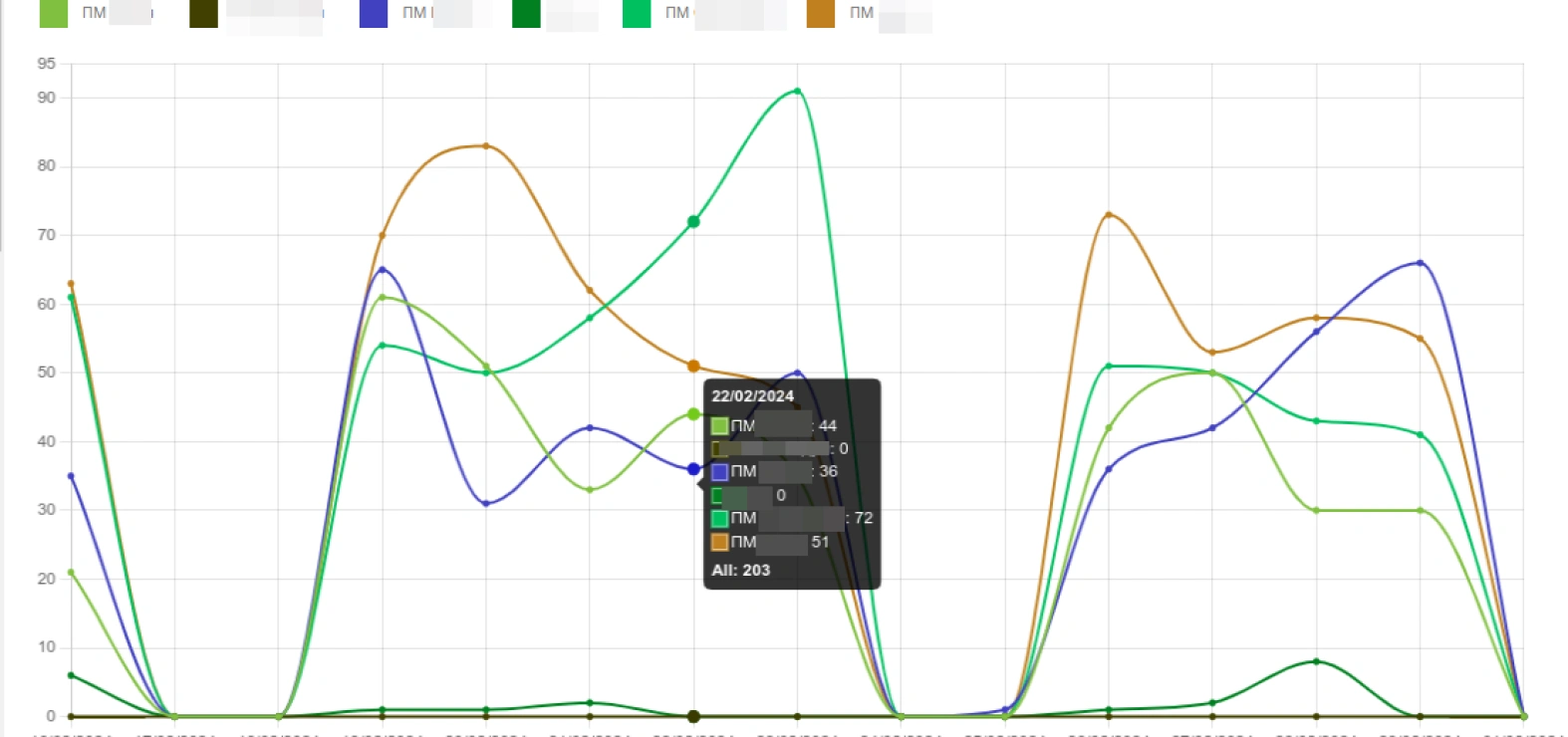Viewport: 1568px width, 737px height.
Task: Select blue peak point near 66
Action: pos(1420,263)
